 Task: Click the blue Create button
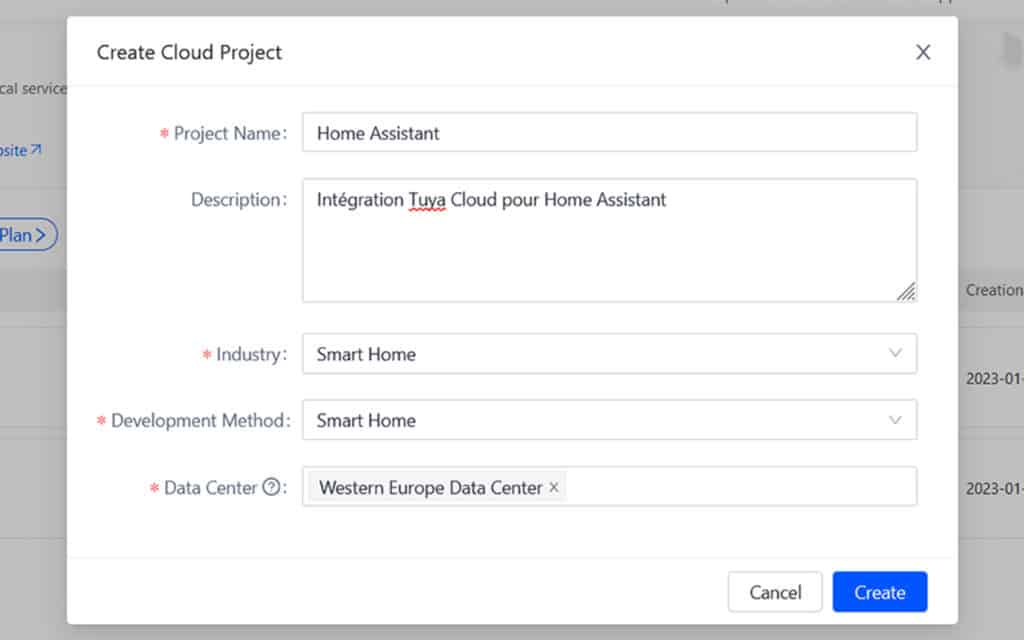[880, 592]
